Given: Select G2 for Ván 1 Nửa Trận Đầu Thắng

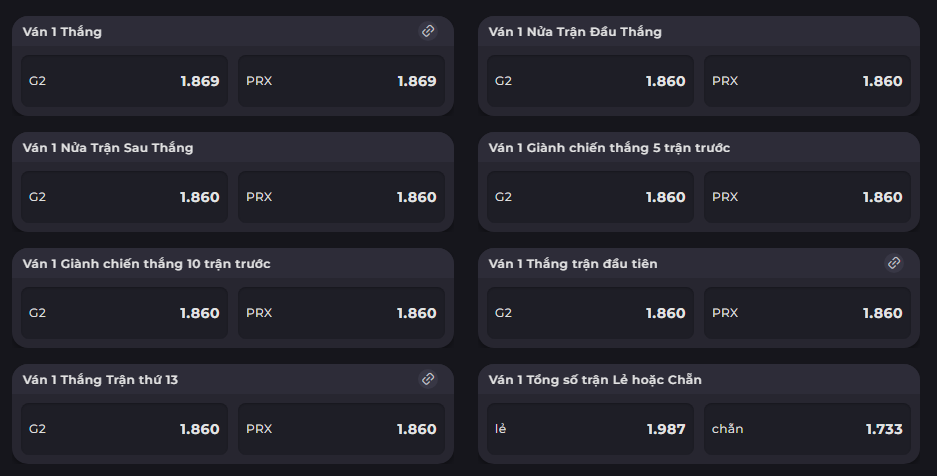Looking at the screenshot, I should coord(590,81).
